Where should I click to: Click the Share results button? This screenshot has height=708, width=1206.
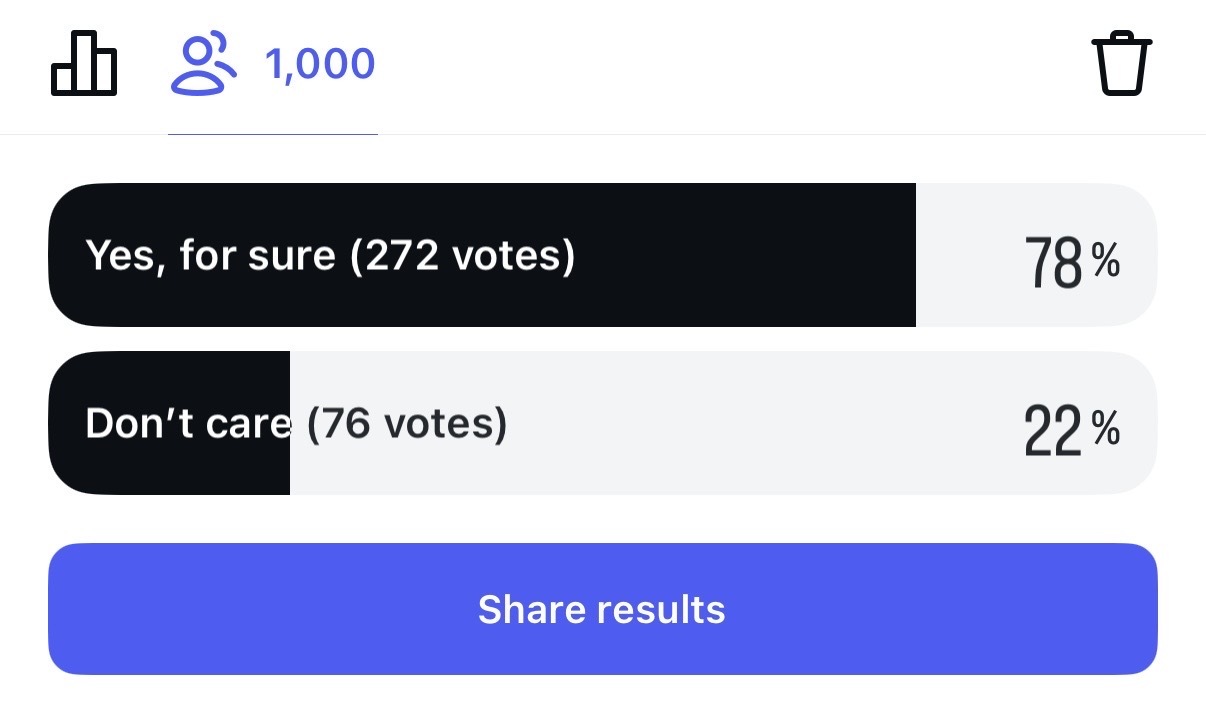(603, 609)
